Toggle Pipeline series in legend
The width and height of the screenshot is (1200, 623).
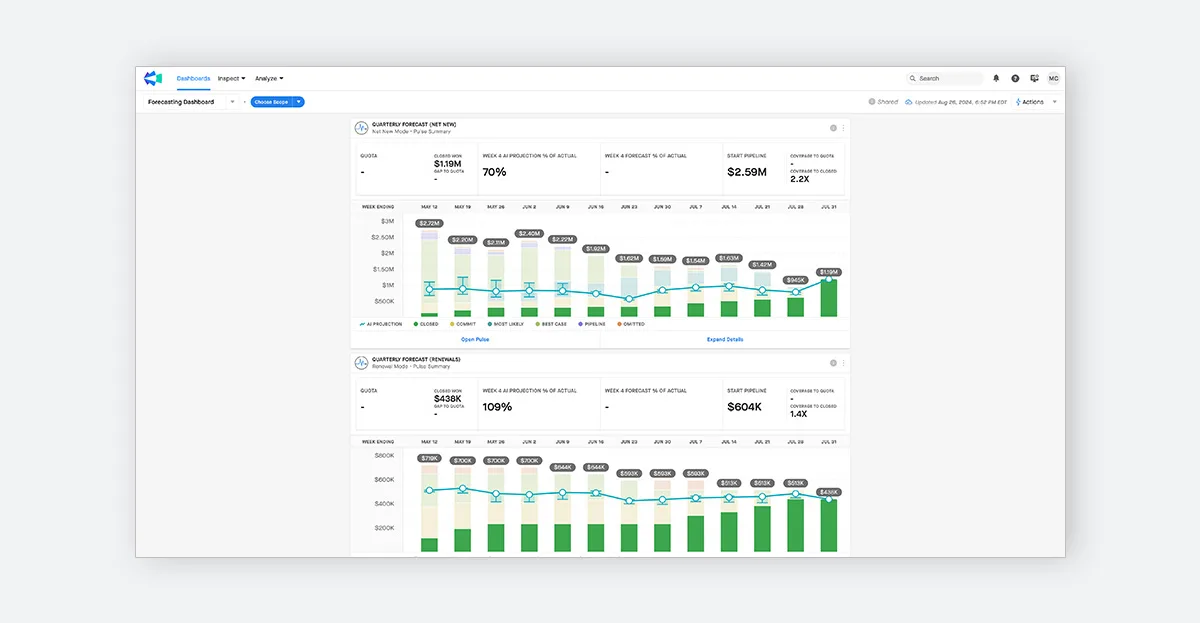tap(593, 324)
